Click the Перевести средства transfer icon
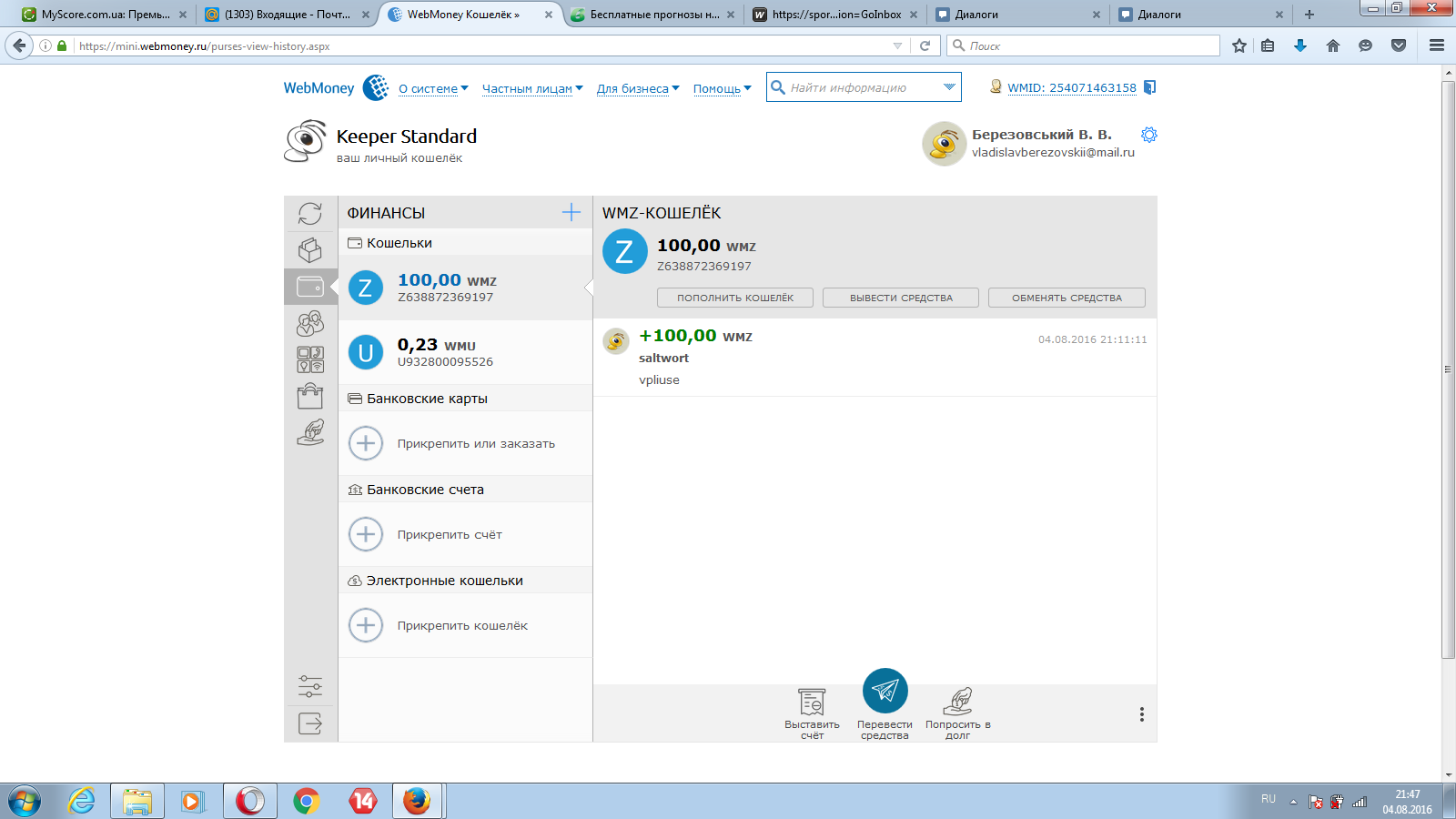Image resolution: width=1456 pixels, height=819 pixels. [x=885, y=691]
